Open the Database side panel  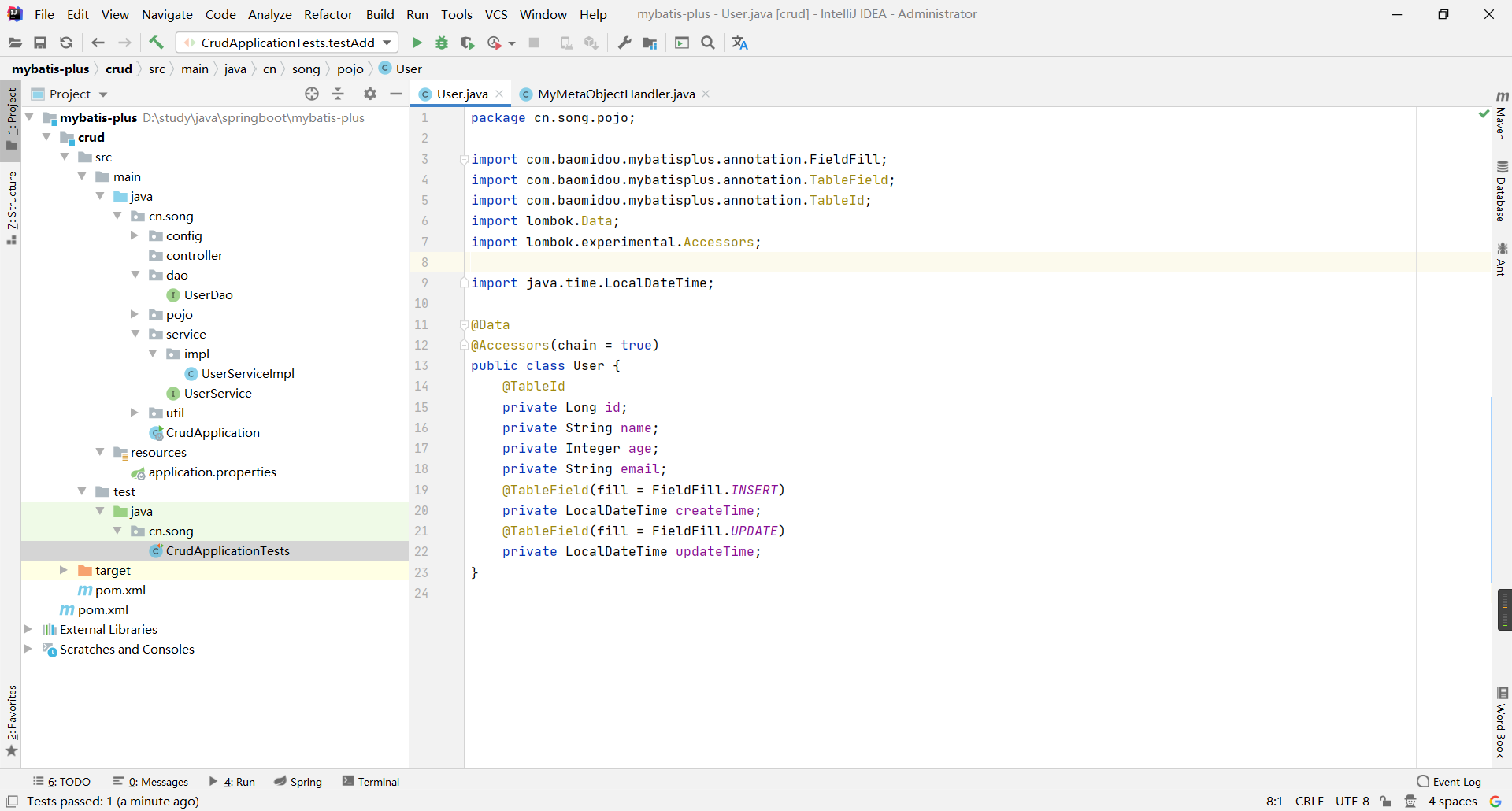1502,191
